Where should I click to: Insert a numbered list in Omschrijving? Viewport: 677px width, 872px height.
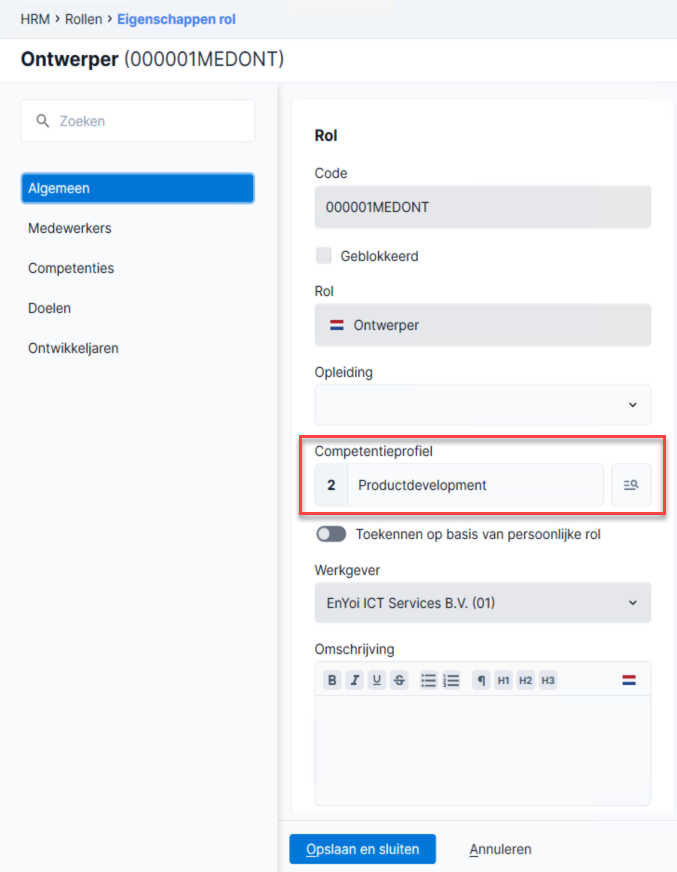[x=451, y=680]
